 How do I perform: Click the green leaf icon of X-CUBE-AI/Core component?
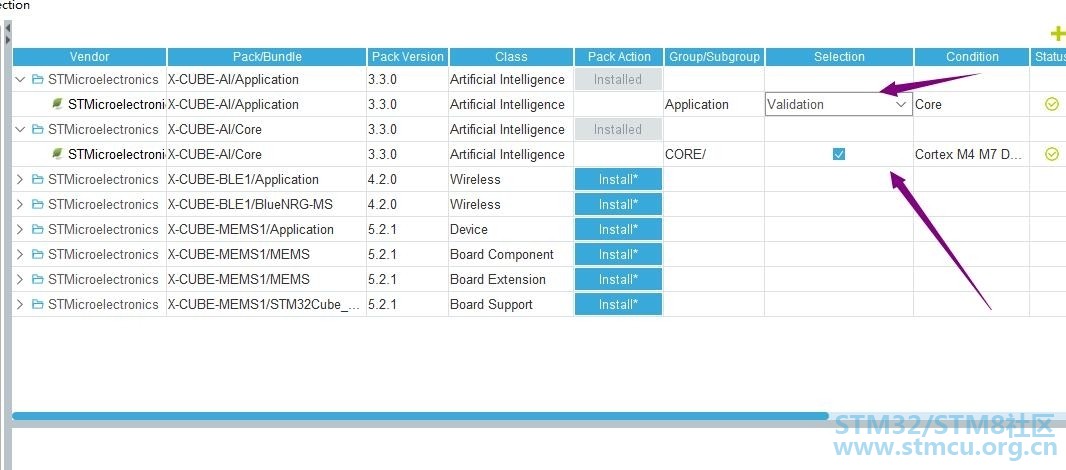click(58, 154)
